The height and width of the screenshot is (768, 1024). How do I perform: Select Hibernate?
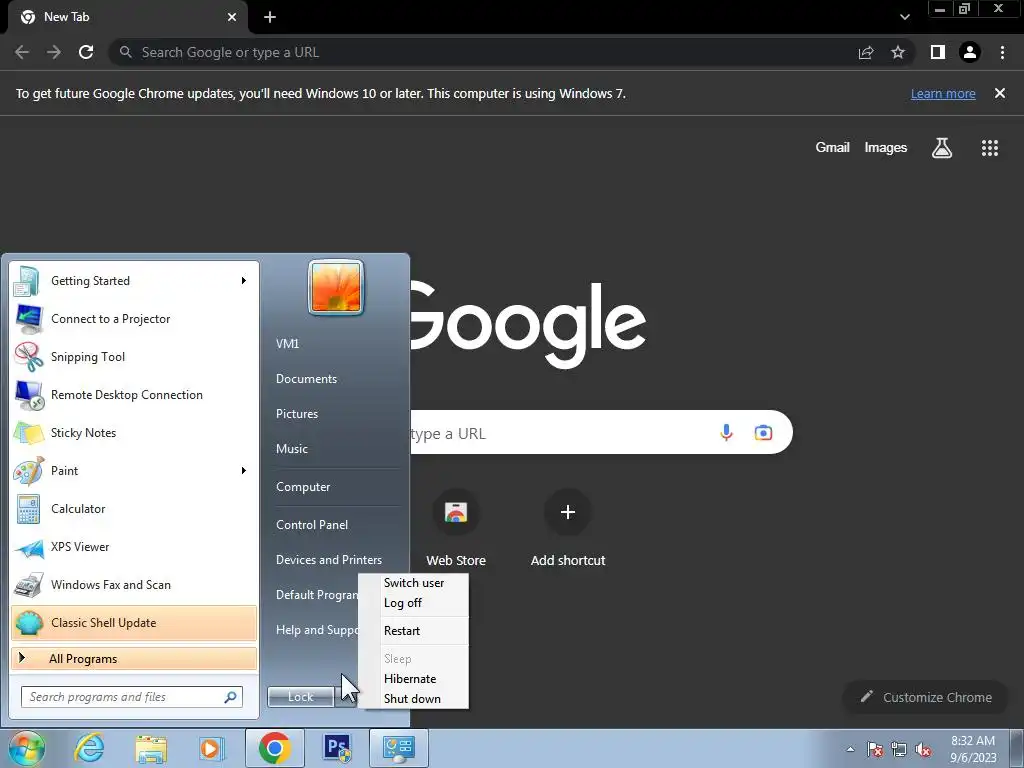[x=410, y=679]
